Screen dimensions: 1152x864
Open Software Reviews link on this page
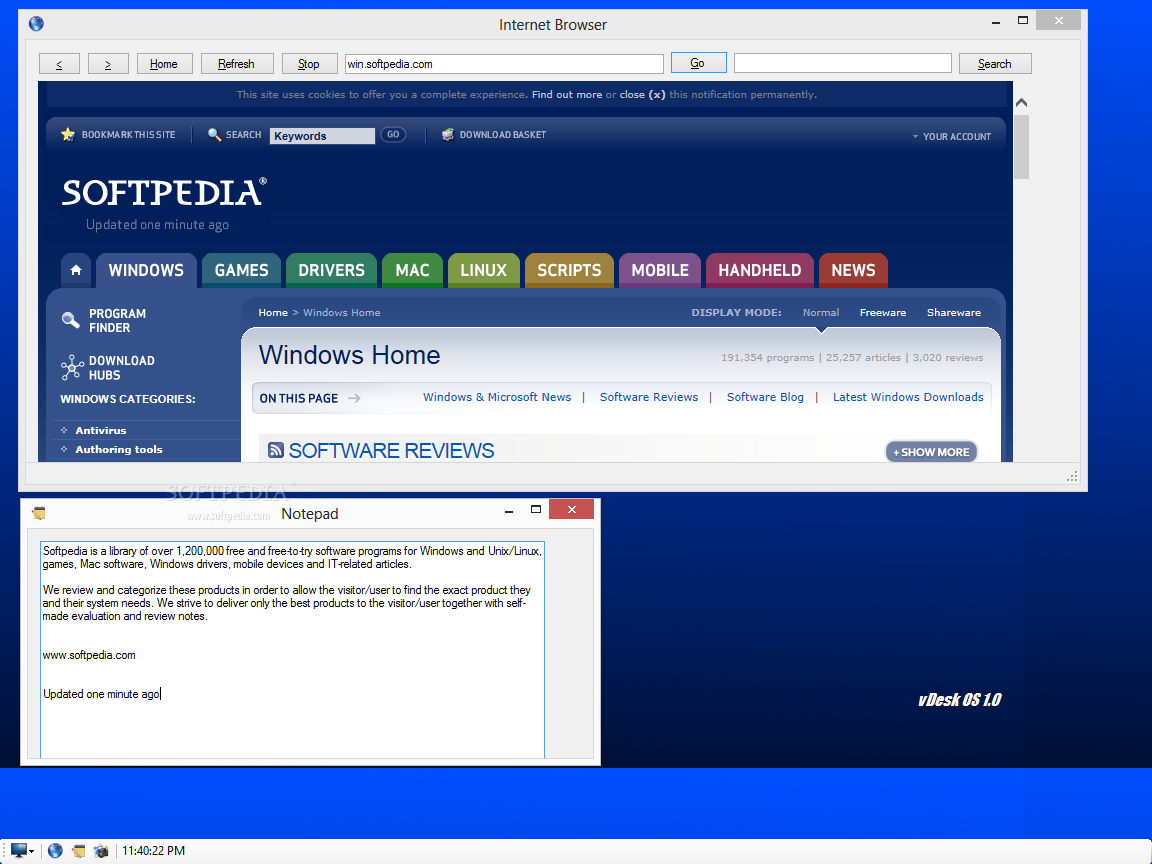[x=649, y=397]
